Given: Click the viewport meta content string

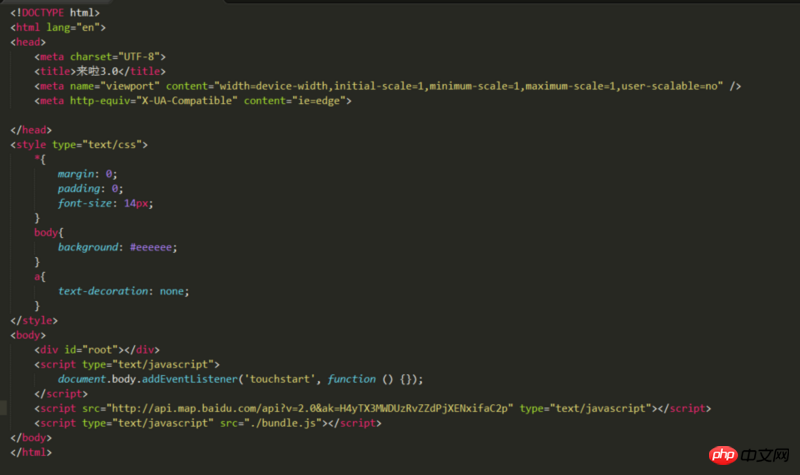Looking at the screenshot, I should pos(468,86).
